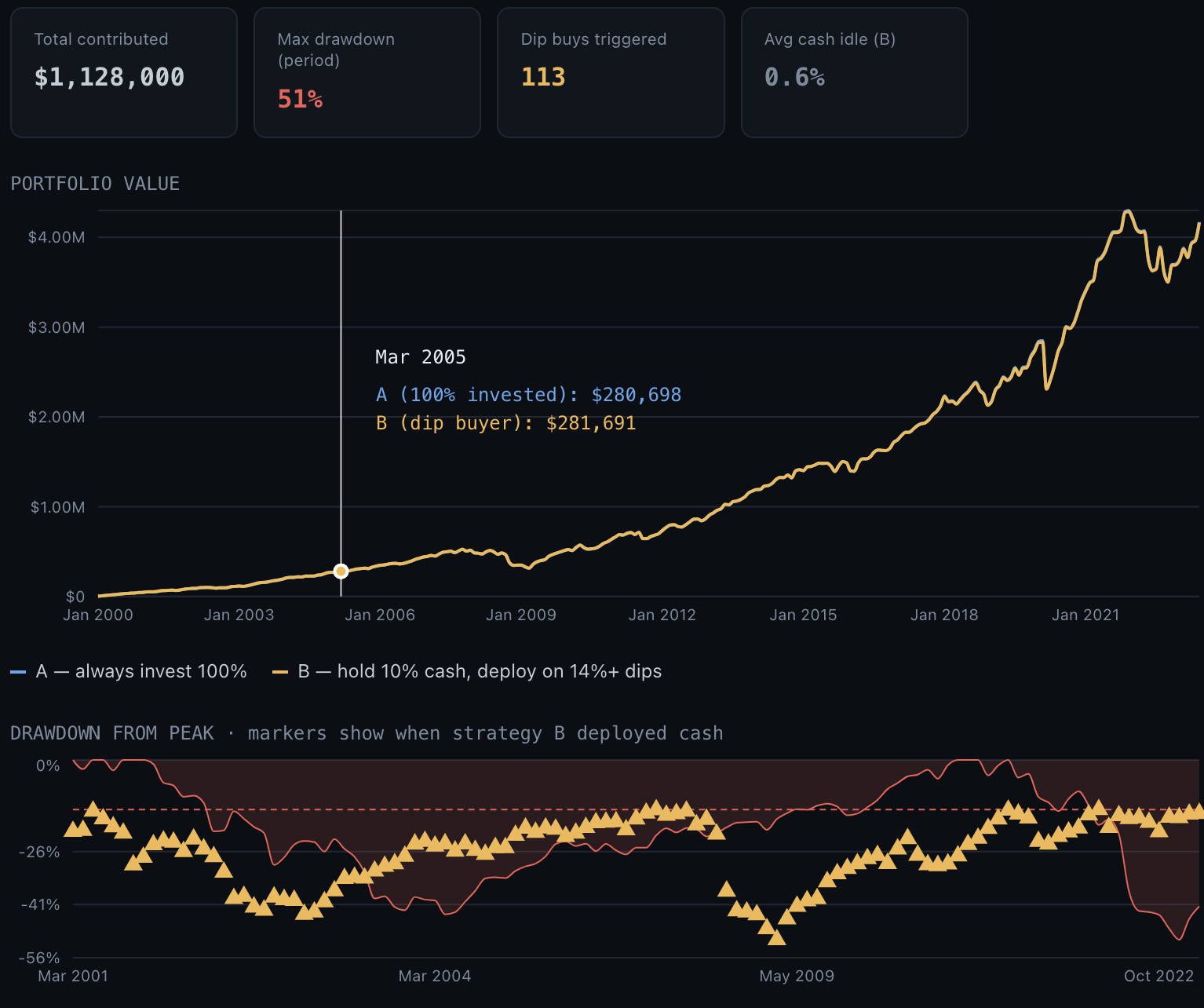The image size is (1204, 1008).
Task: Click the $2.00M y-axis label
Action: 57,417
